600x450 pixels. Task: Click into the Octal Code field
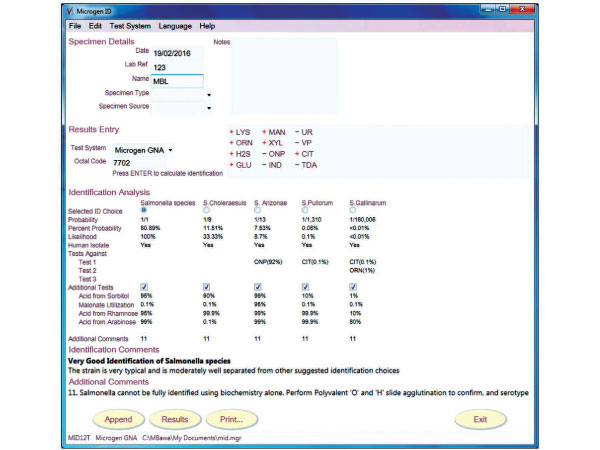coord(140,162)
